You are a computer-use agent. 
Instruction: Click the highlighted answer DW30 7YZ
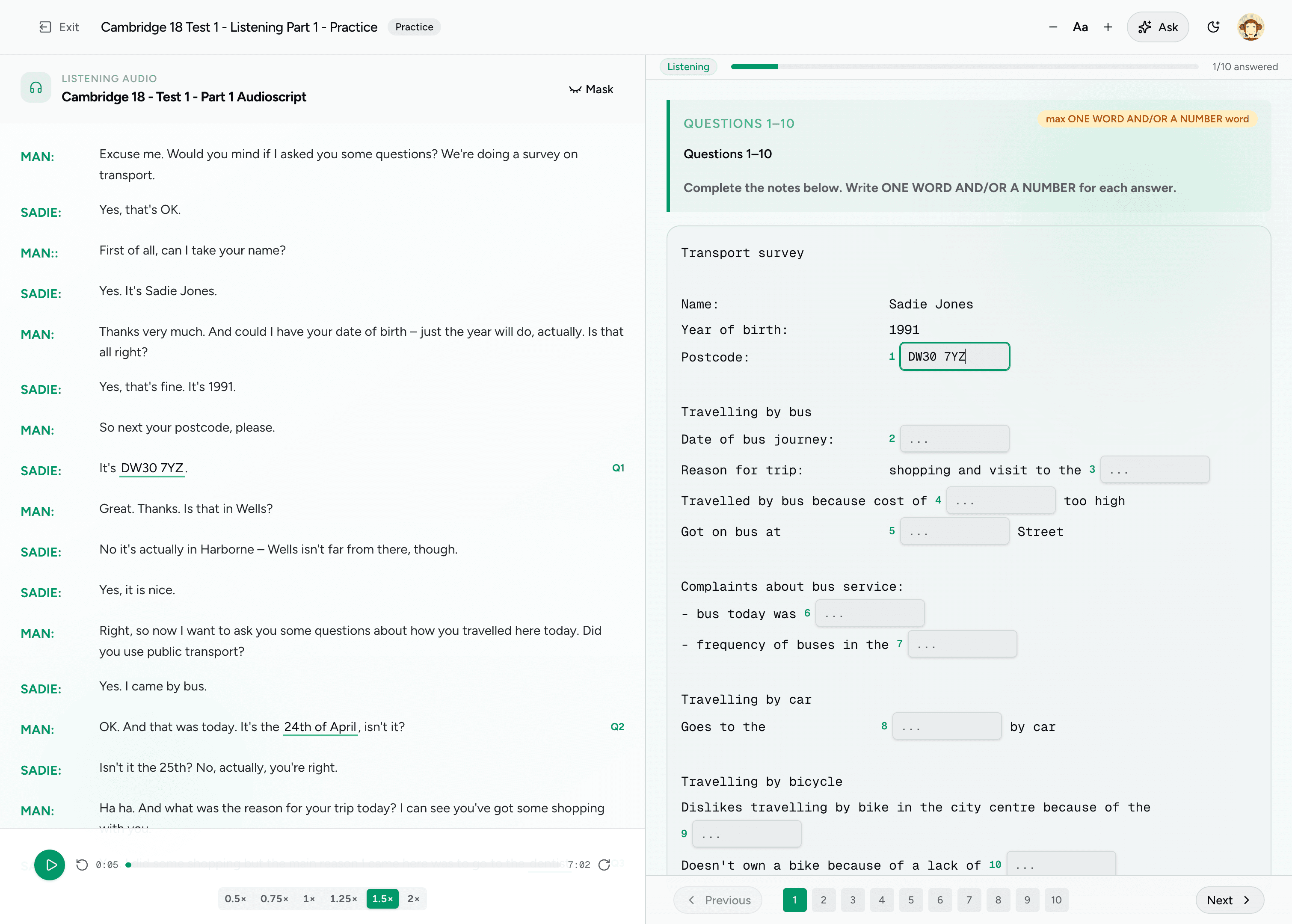[x=152, y=468]
